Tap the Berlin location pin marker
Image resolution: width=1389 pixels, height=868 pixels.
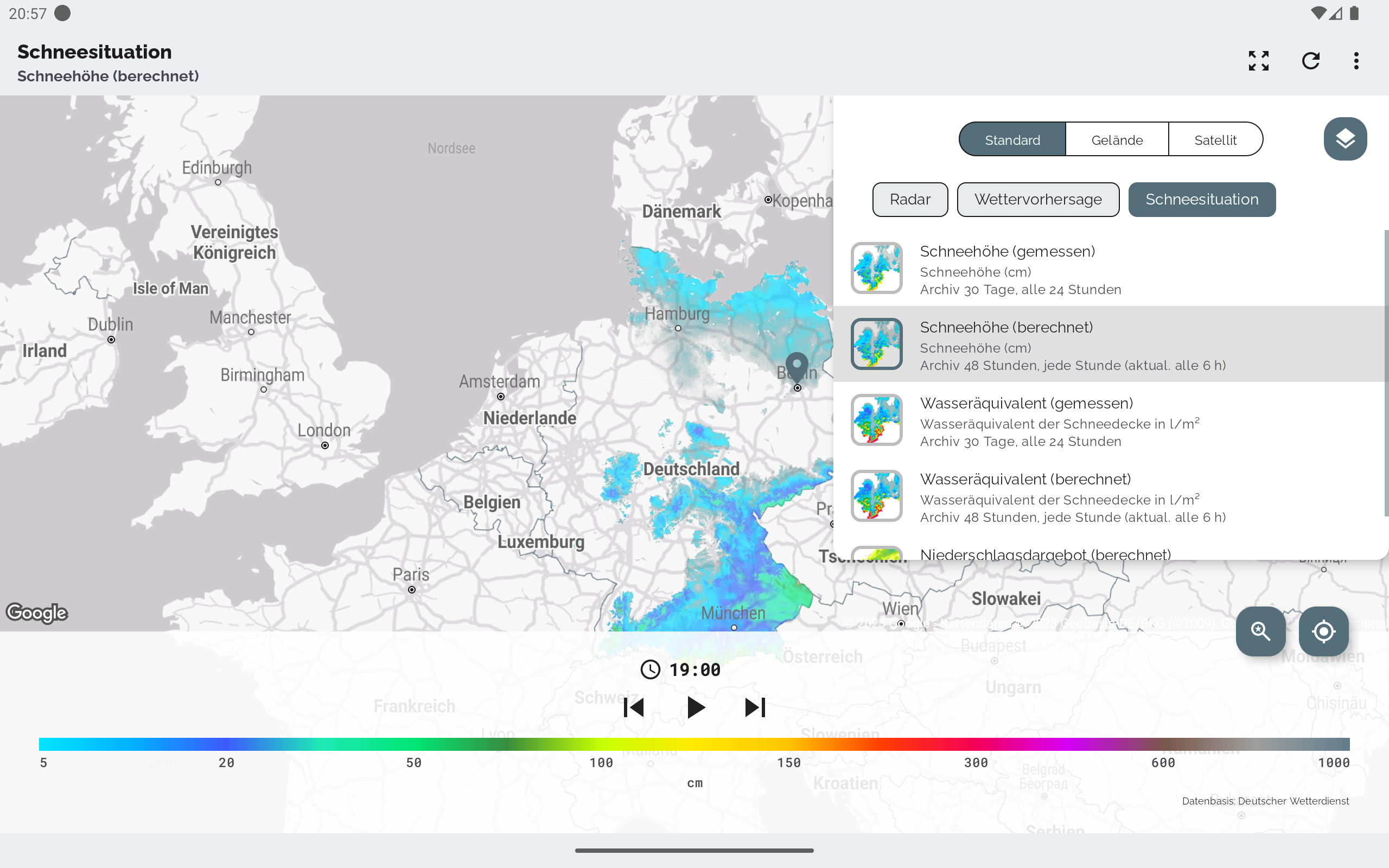click(797, 365)
